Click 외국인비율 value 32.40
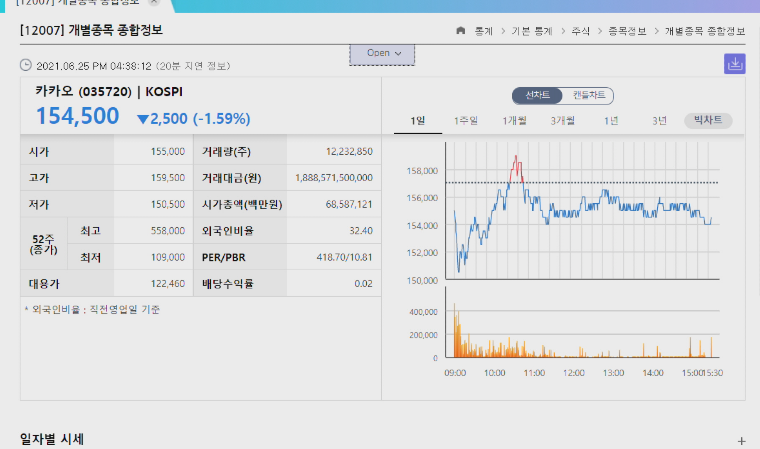Viewport: 760px width, 449px height. (361, 231)
